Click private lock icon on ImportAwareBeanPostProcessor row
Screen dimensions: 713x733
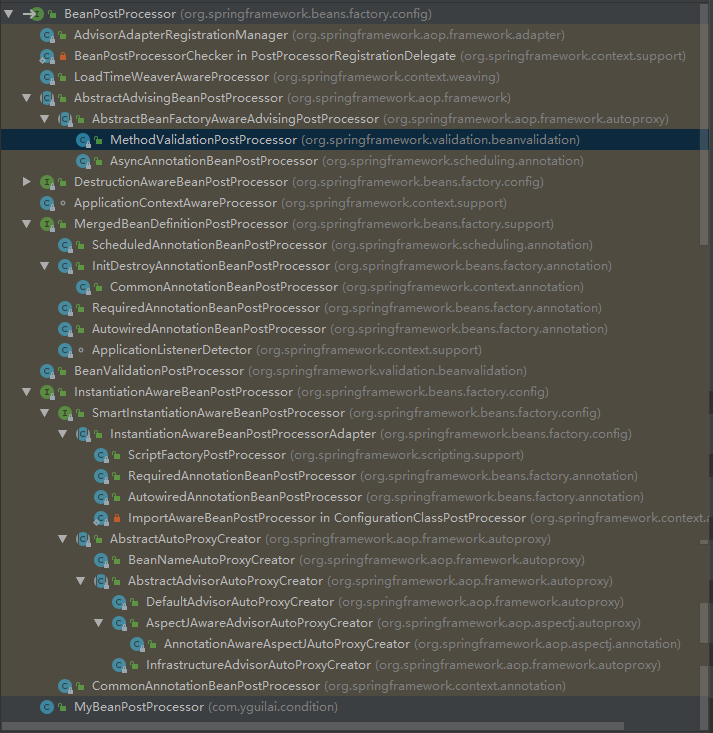pos(117,518)
